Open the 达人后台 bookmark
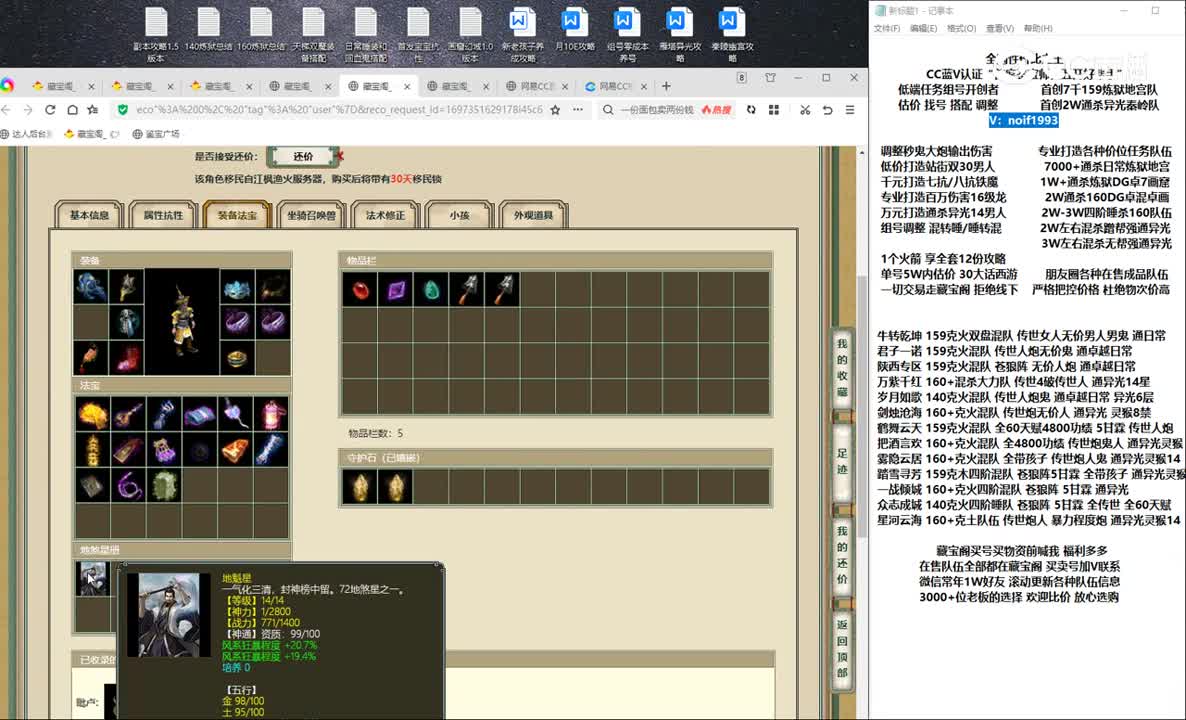The image size is (1186, 720). click(26, 134)
